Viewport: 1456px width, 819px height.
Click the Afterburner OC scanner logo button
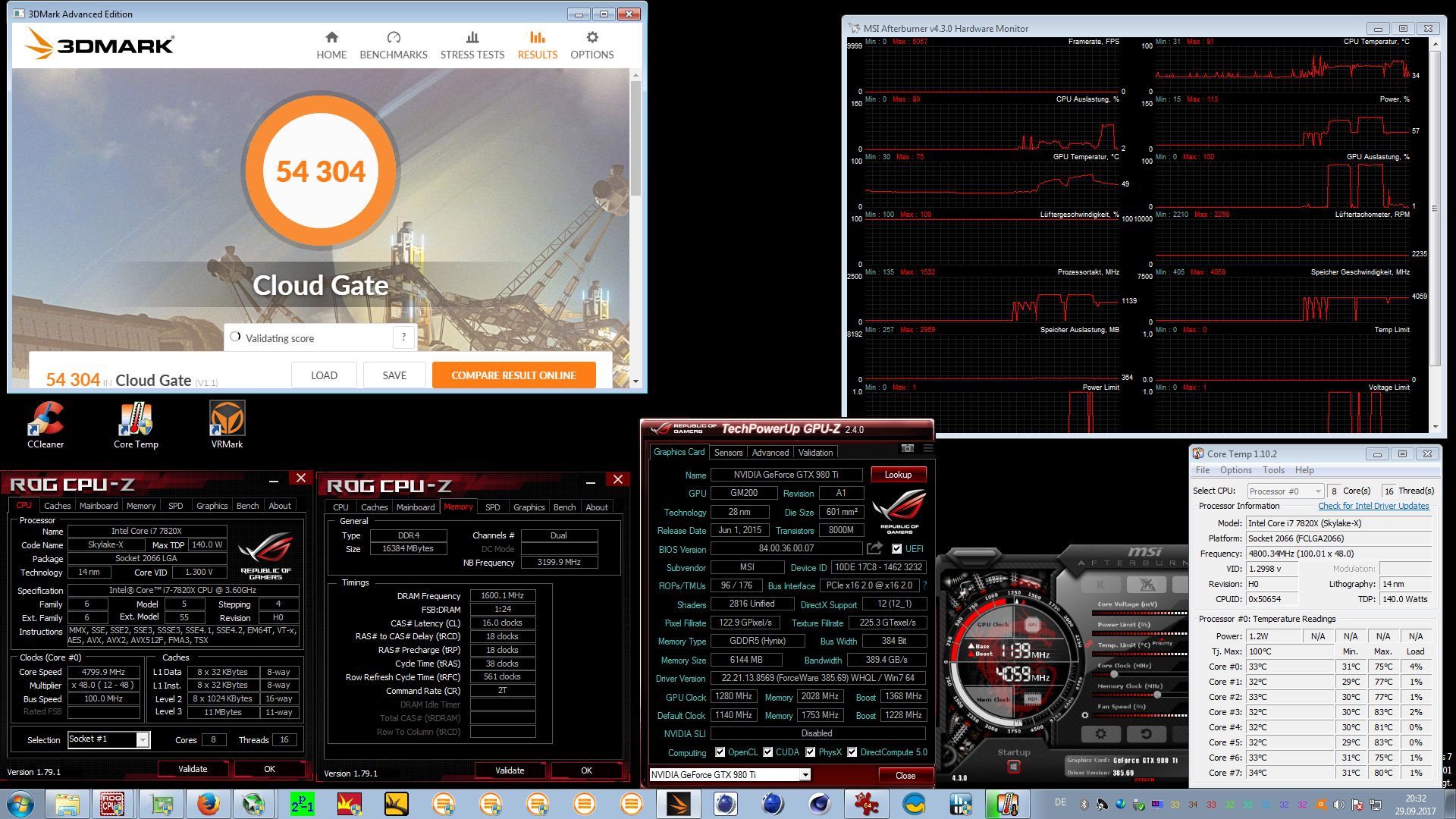coord(1147,585)
